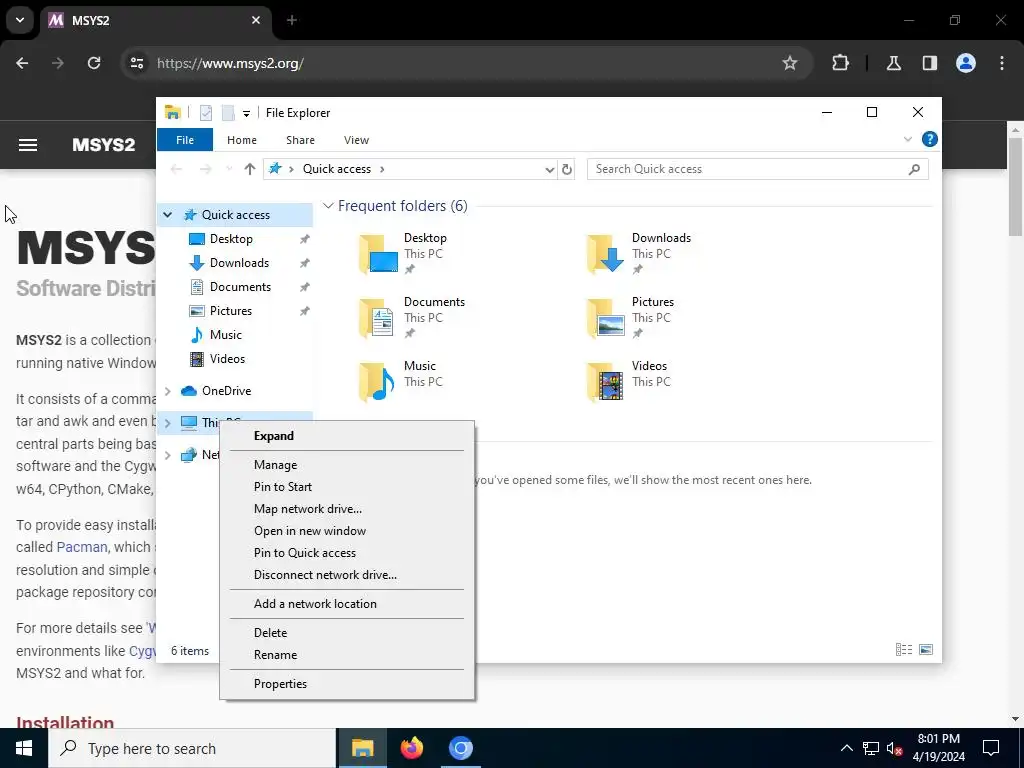
Task: Open Firefox from the taskbar
Action: [411, 748]
